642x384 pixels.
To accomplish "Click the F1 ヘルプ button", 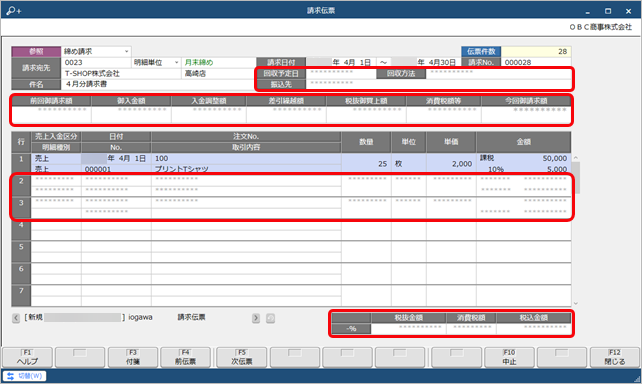I will click(x=27, y=357).
